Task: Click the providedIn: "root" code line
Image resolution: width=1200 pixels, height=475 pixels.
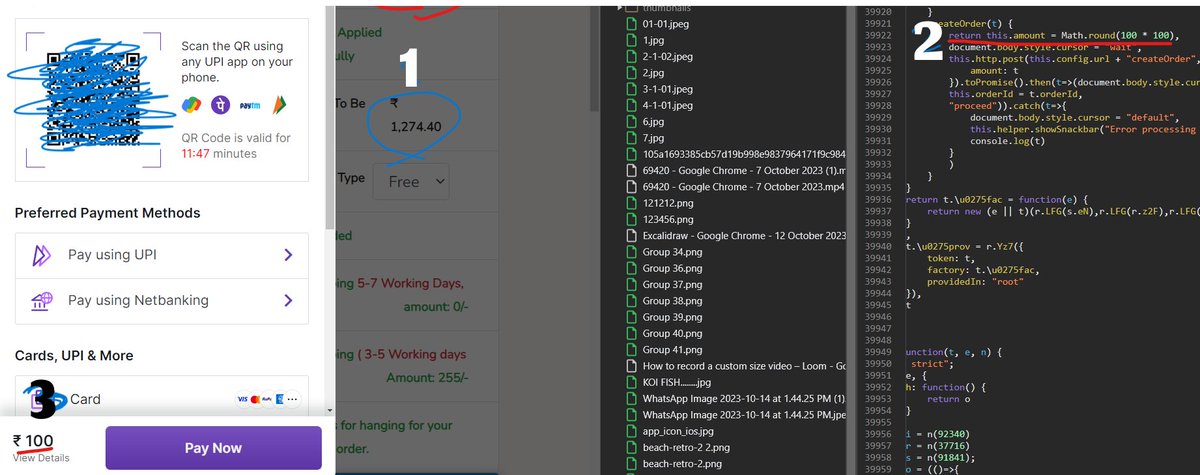Action: pos(975,283)
